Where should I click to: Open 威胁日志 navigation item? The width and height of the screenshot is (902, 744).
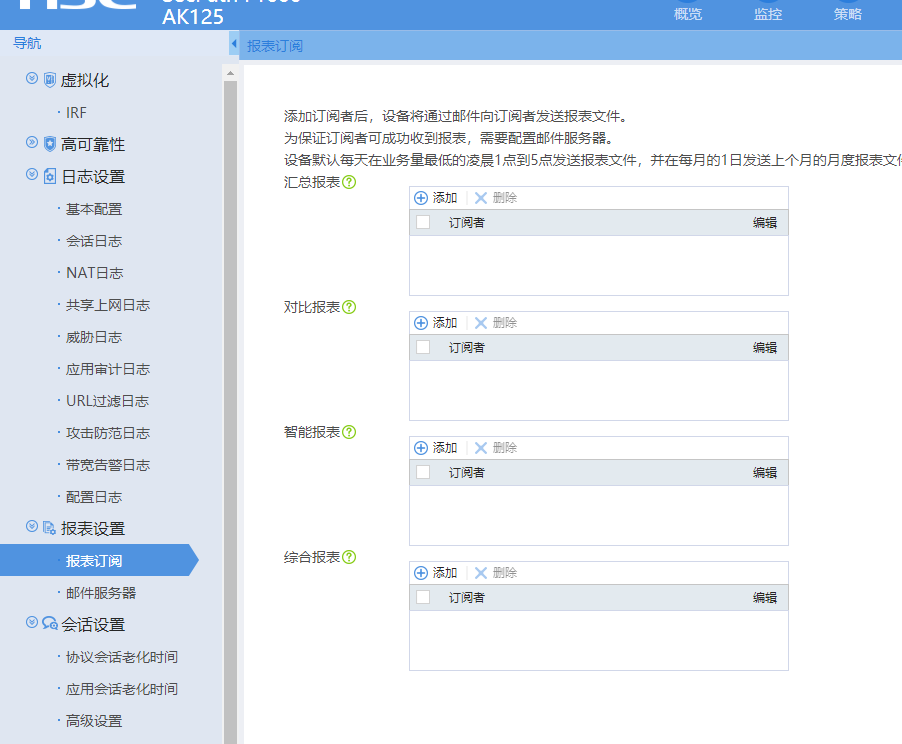pyautogui.click(x=94, y=337)
